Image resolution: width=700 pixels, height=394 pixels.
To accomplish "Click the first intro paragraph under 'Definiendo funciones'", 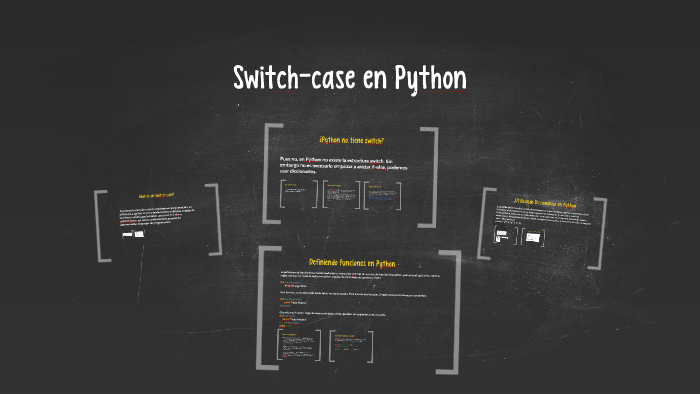I will click(x=360, y=275).
